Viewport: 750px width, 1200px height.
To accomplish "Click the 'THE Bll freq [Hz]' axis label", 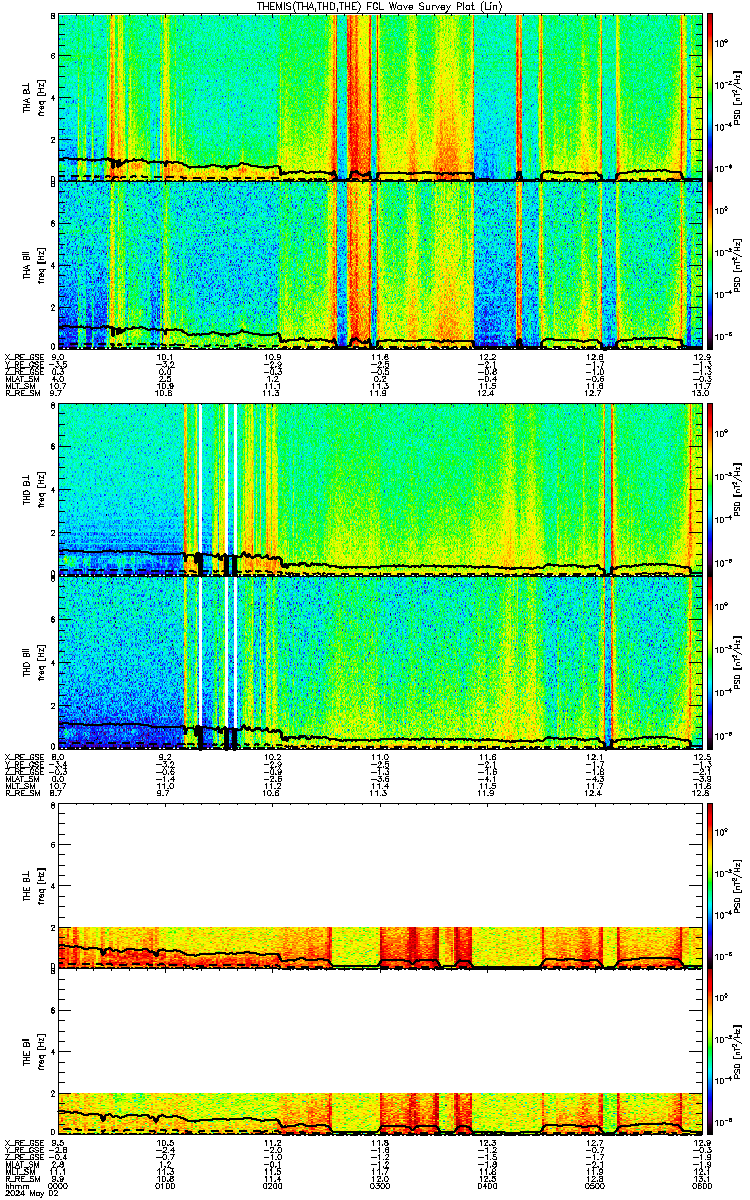I will coord(34,1052).
